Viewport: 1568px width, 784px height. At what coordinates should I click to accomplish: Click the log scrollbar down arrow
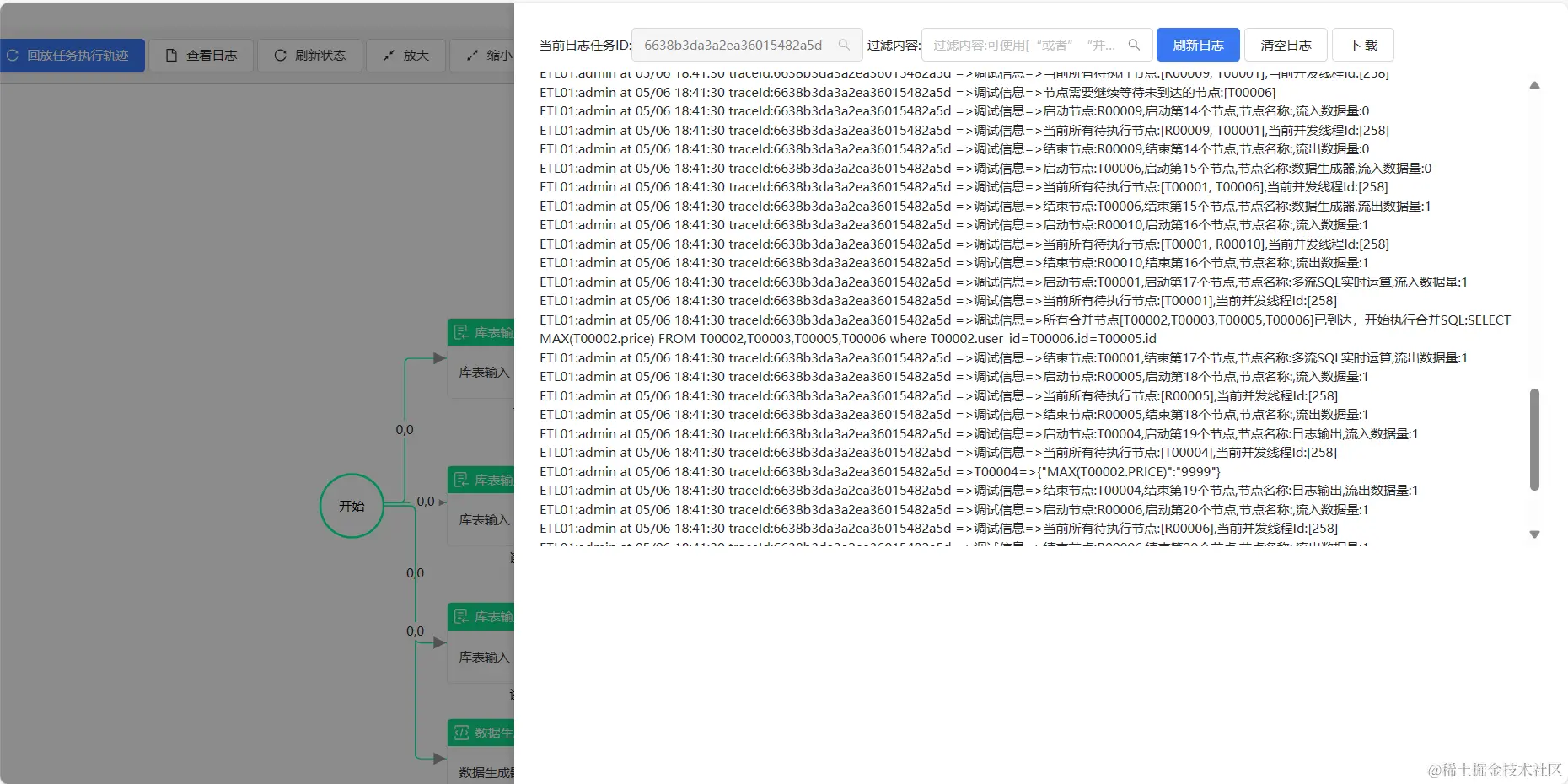pos(1534,534)
